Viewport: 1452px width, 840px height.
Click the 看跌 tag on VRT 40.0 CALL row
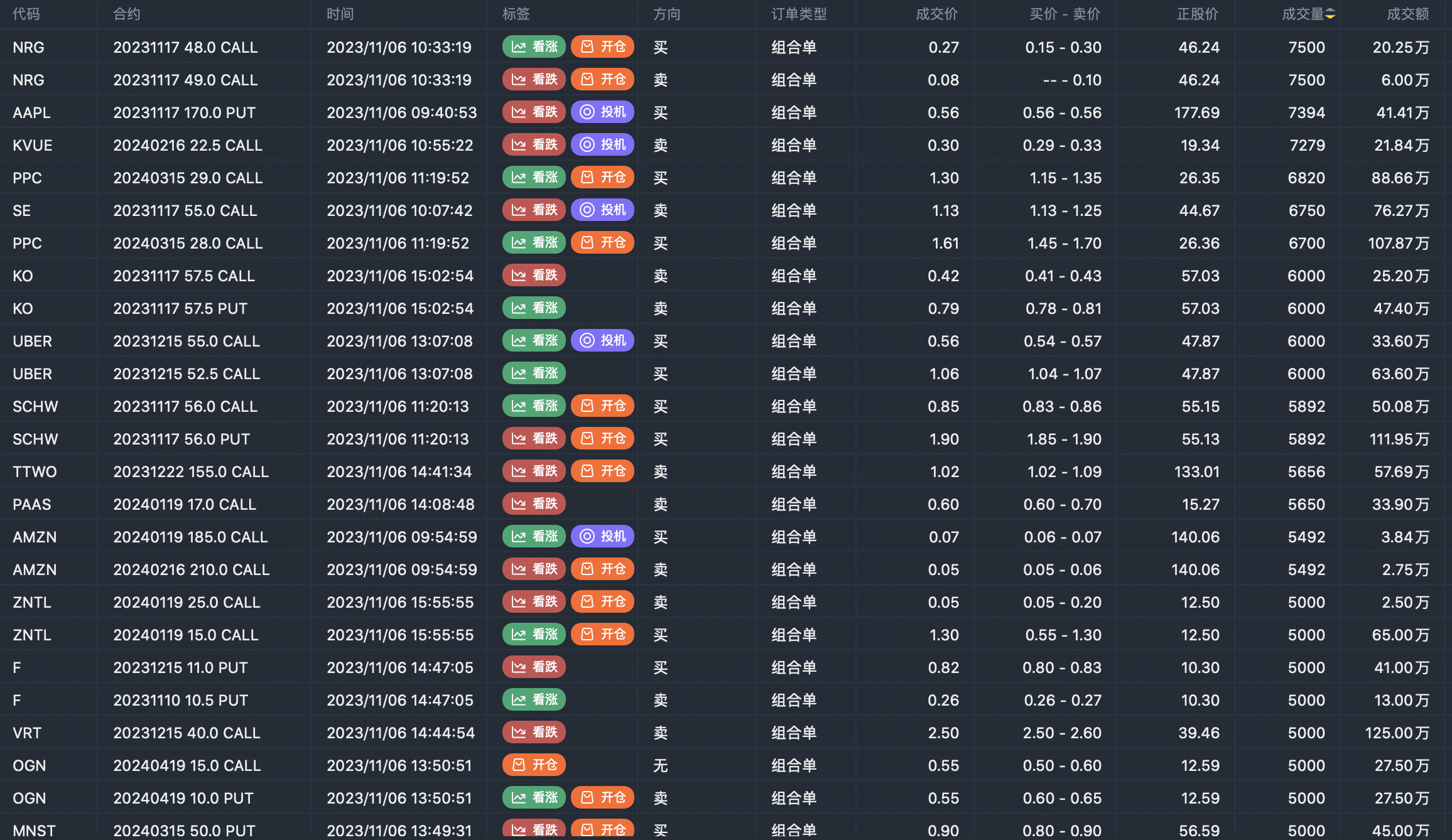[x=534, y=733]
